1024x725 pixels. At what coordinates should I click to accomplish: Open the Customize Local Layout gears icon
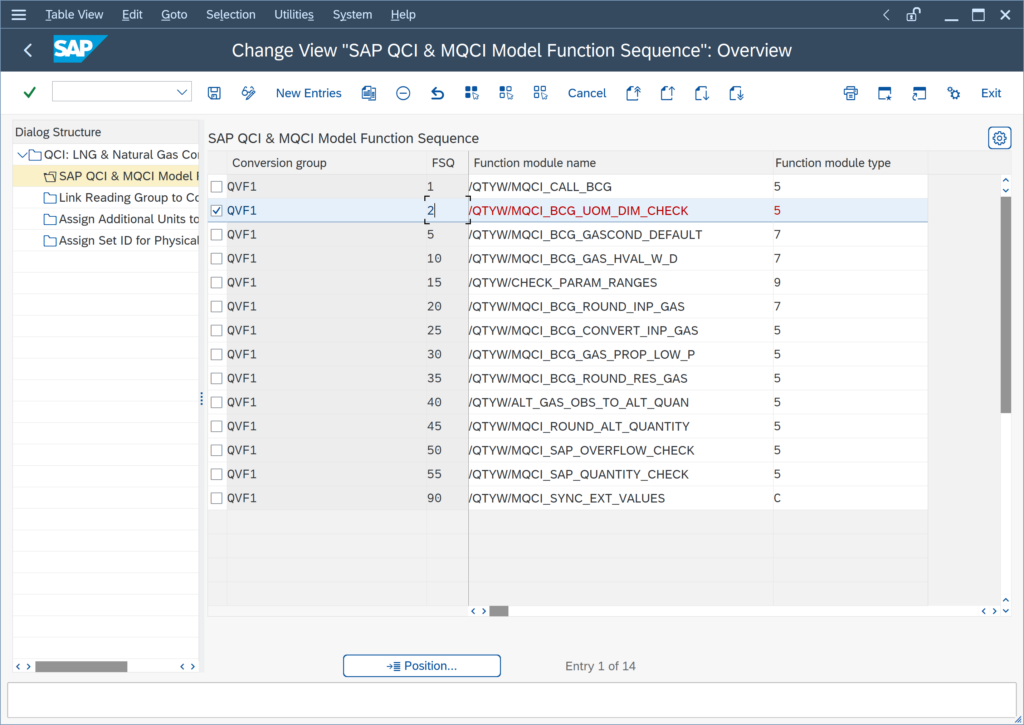coord(953,93)
